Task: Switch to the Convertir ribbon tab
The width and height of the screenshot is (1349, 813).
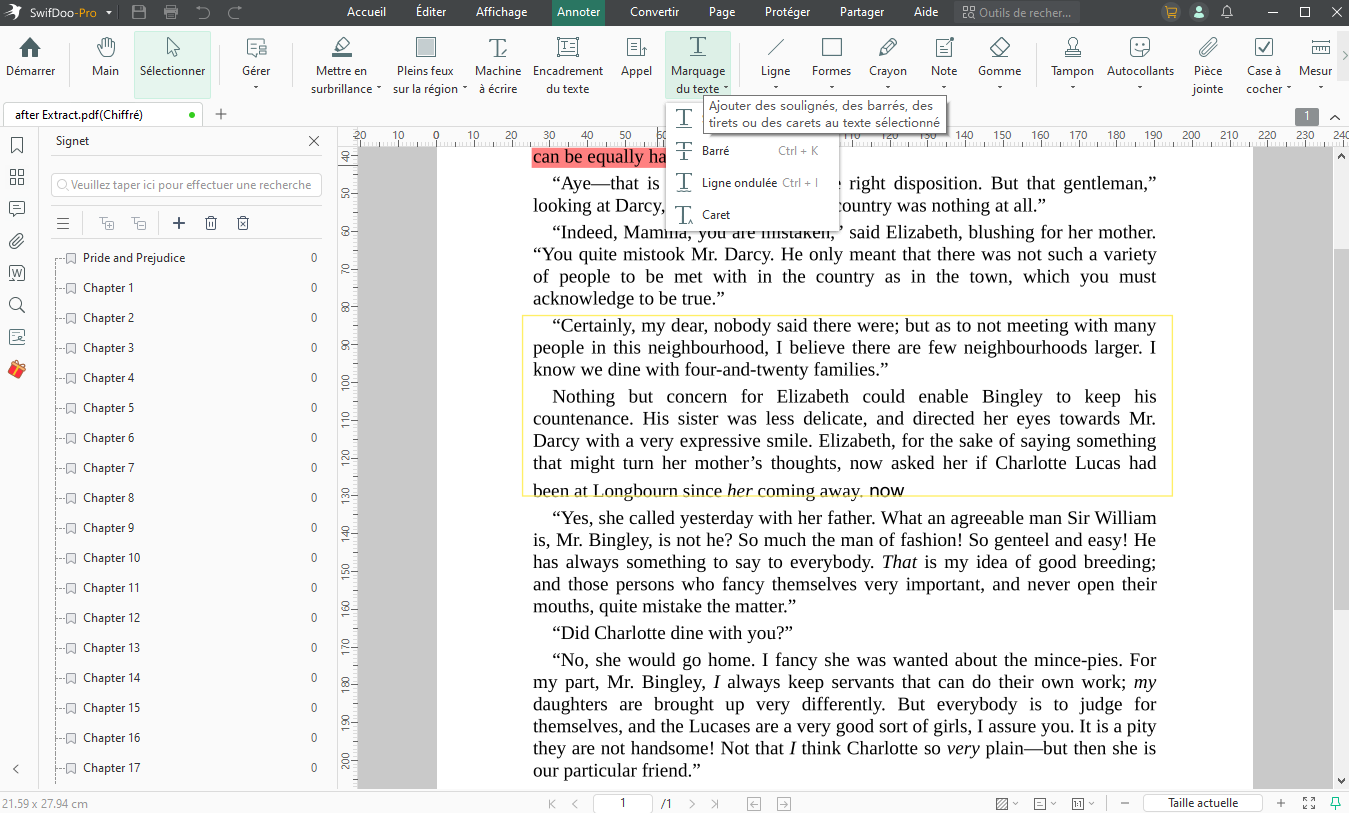Action: pyautogui.click(x=654, y=13)
